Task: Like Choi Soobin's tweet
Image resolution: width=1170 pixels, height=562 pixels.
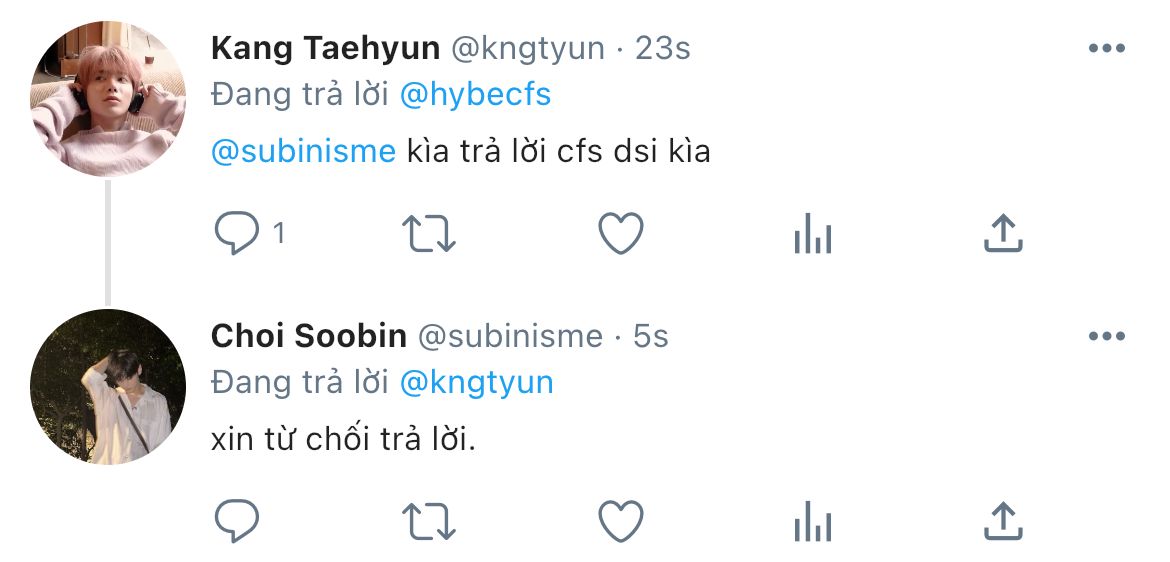Action: pos(620,521)
